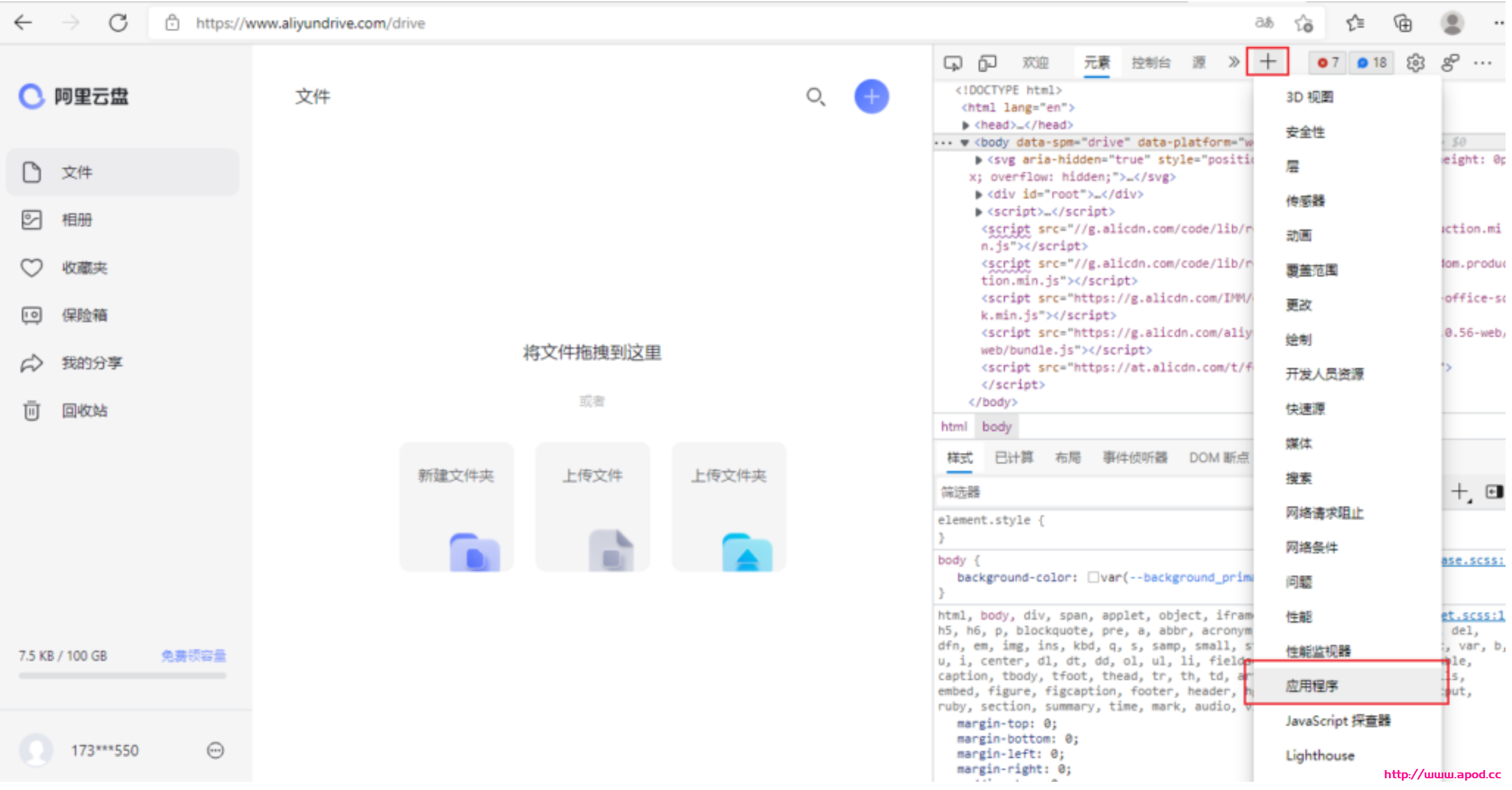Click the plus more-tools button in DevTools
1512x790 pixels.
[x=1267, y=62]
